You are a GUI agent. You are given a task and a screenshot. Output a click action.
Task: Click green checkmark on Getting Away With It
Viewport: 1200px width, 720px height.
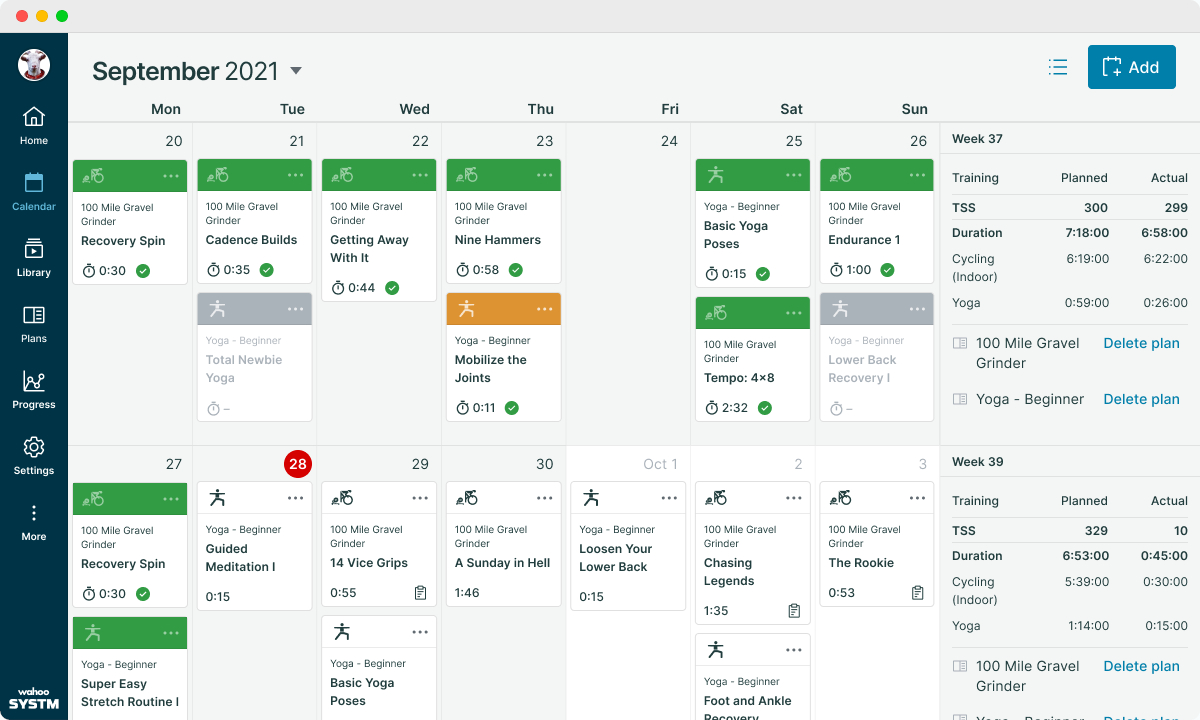[x=392, y=288]
